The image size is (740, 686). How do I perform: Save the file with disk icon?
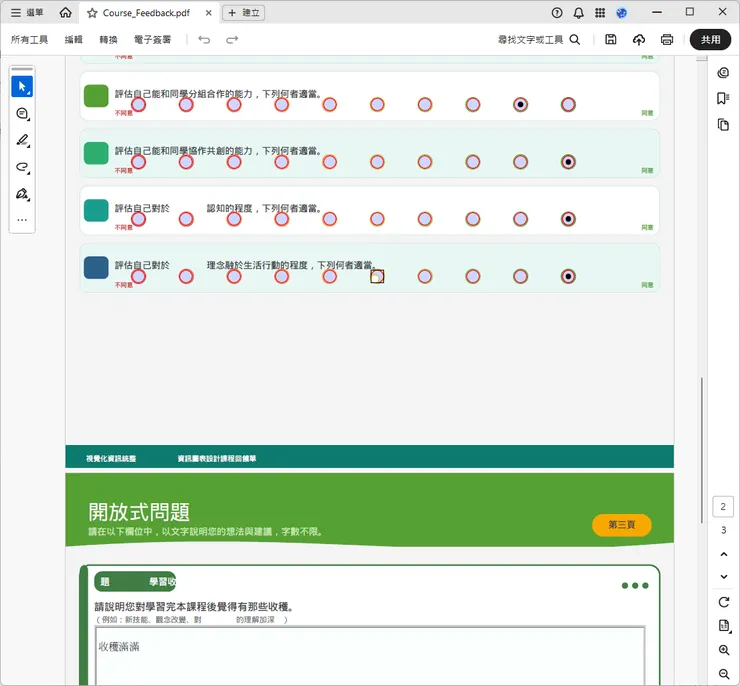[x=611, y=40]
